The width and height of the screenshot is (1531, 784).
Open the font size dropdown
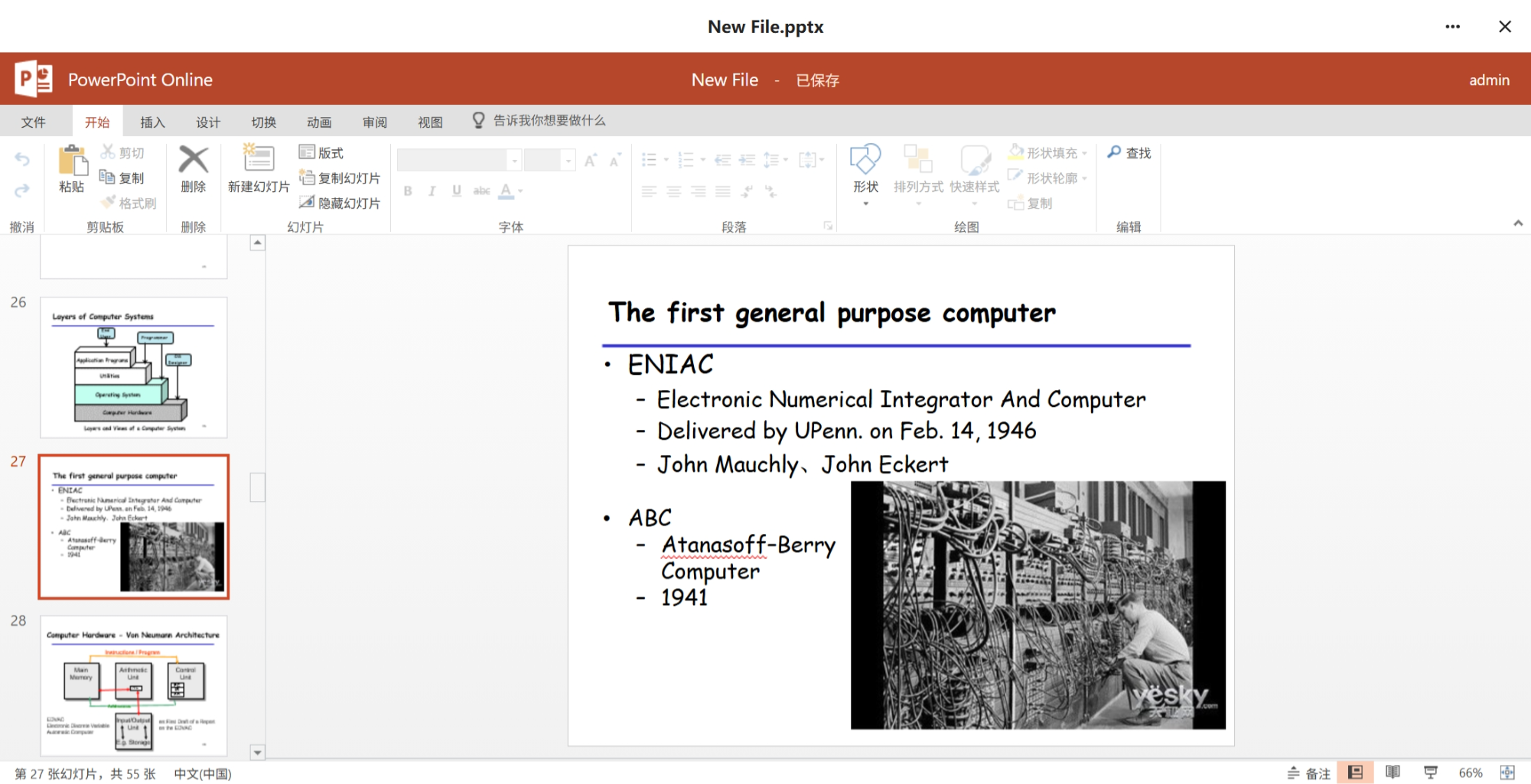568,160
